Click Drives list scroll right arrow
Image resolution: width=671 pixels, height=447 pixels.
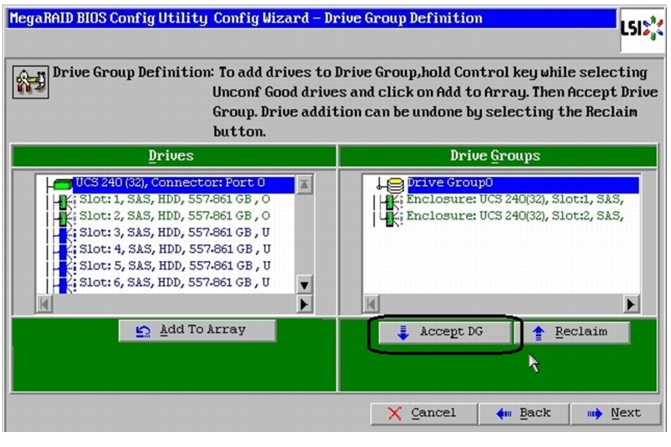(x=304, y=304)
